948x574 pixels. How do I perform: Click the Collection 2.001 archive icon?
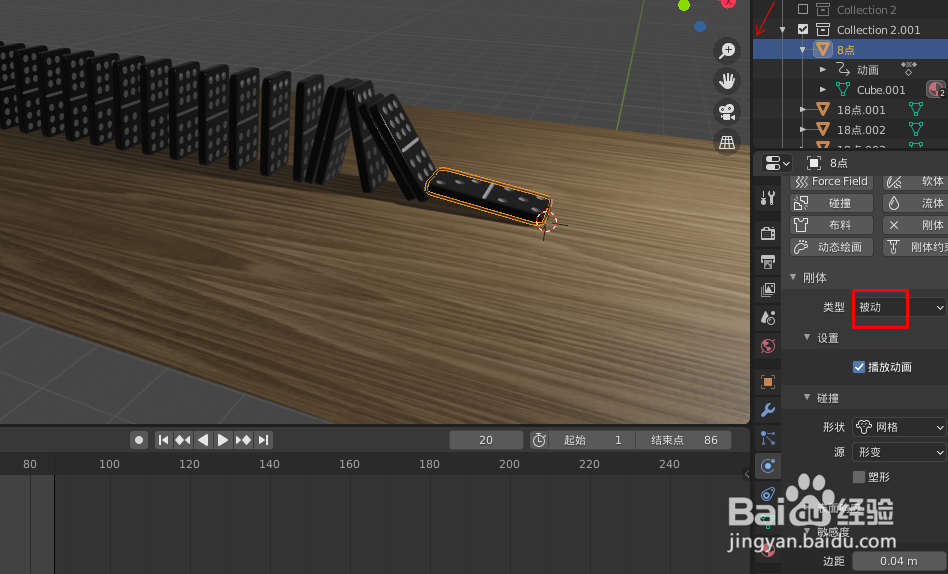[x=823, y=29]
